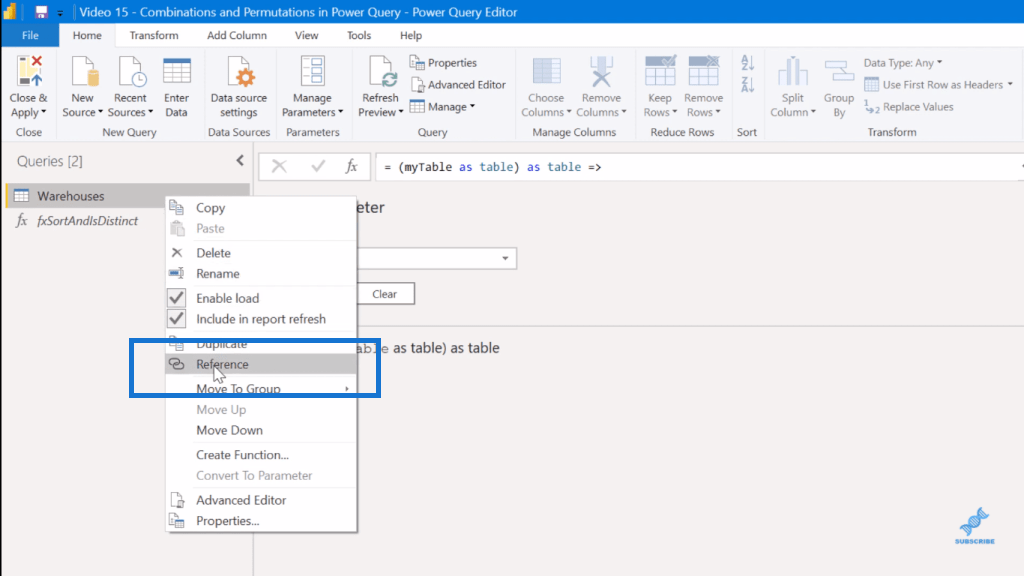Open the Tools tab
1024x576 pixels.
359,35
